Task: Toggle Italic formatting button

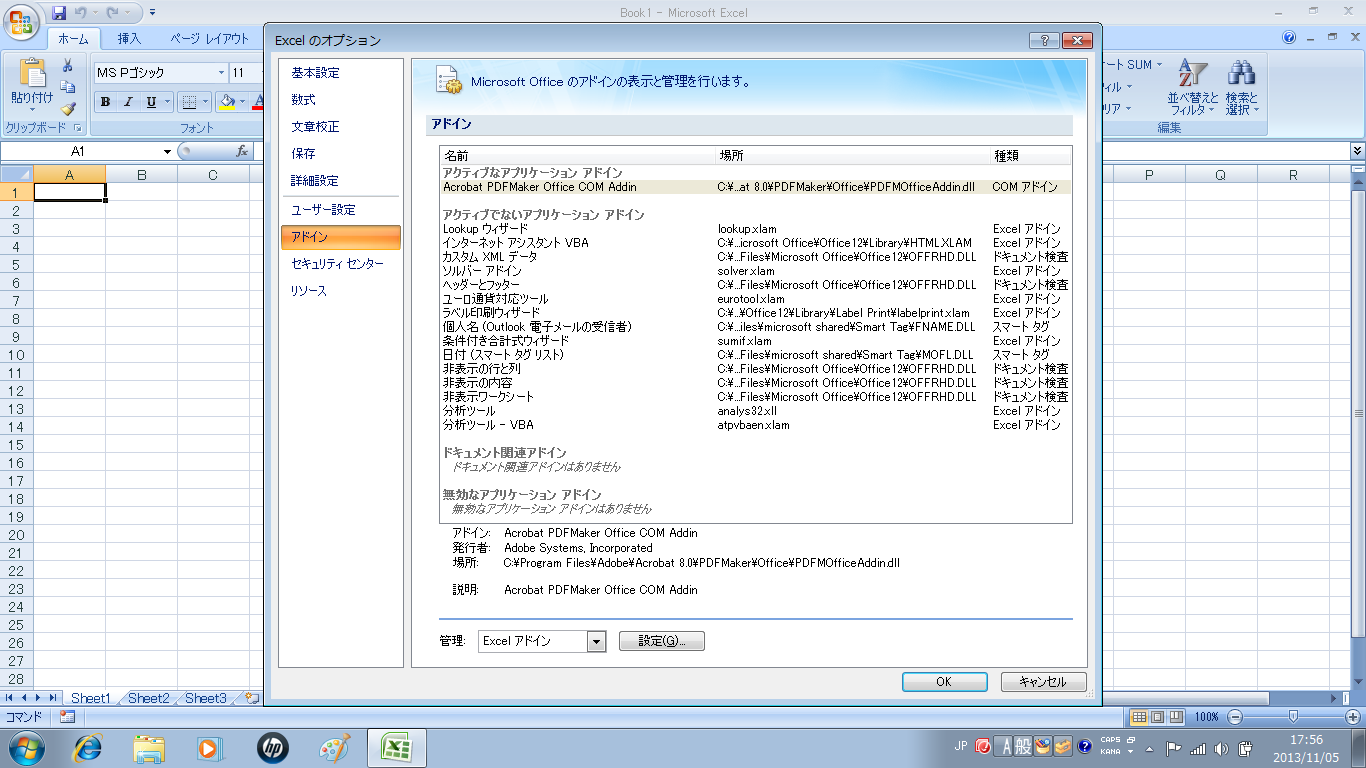Action: (x=128, y=102)
